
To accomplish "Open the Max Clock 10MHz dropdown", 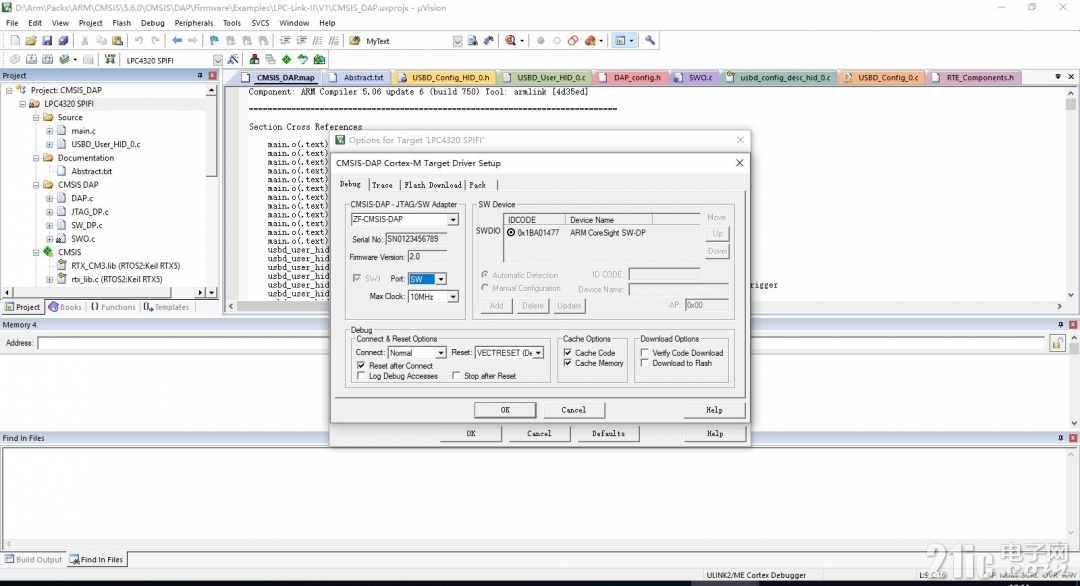I will click(x=453, y=297).
